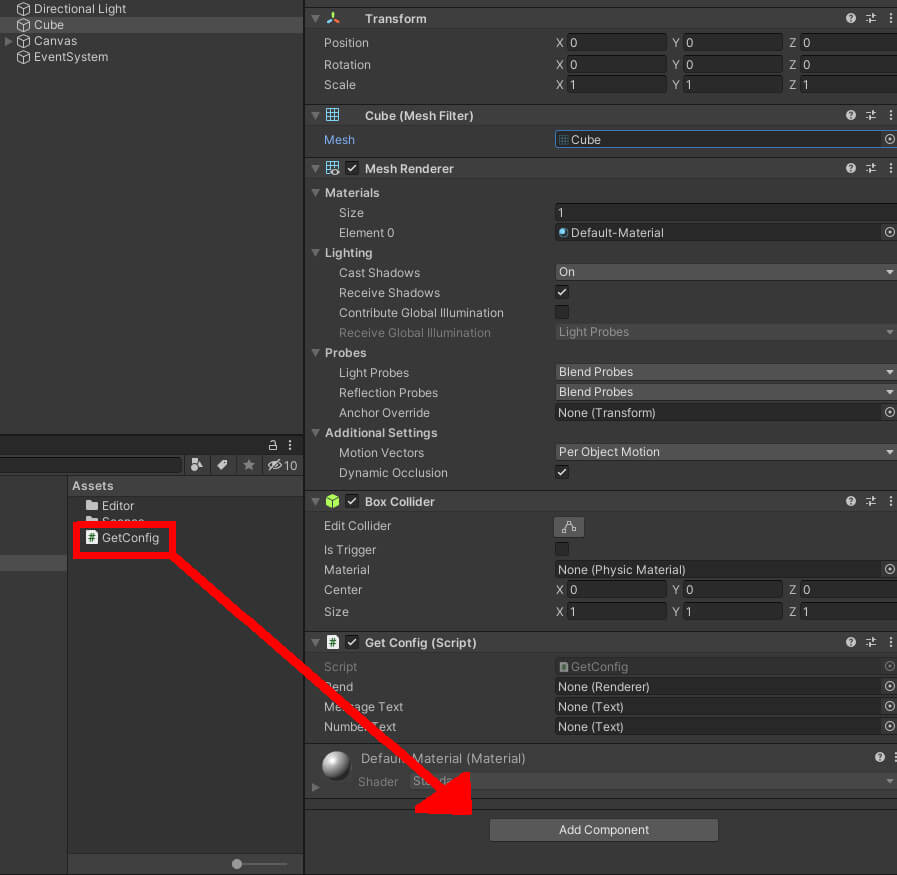Toggle the Project panel lock icon
Screen dimensions: 897x875
[x=272, y=445]
